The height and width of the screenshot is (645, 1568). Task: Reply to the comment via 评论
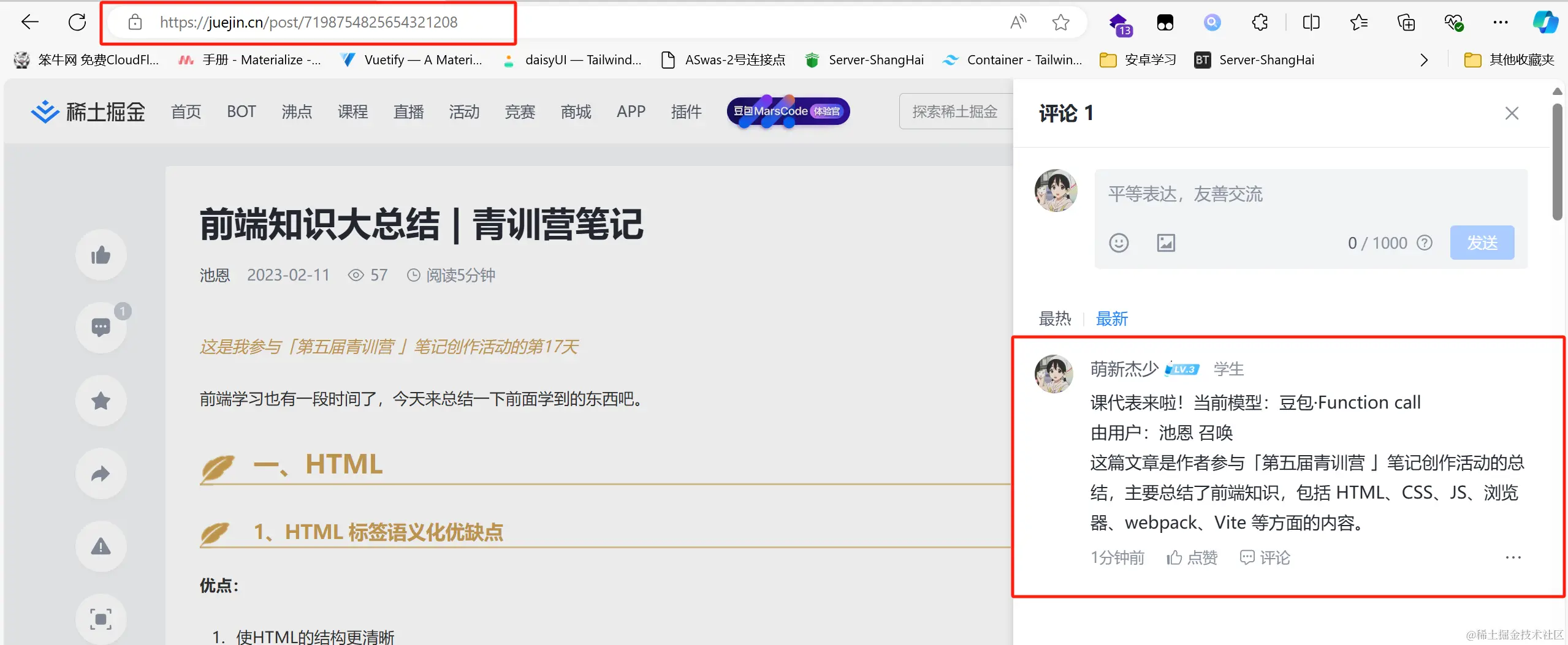(1265, 557)
